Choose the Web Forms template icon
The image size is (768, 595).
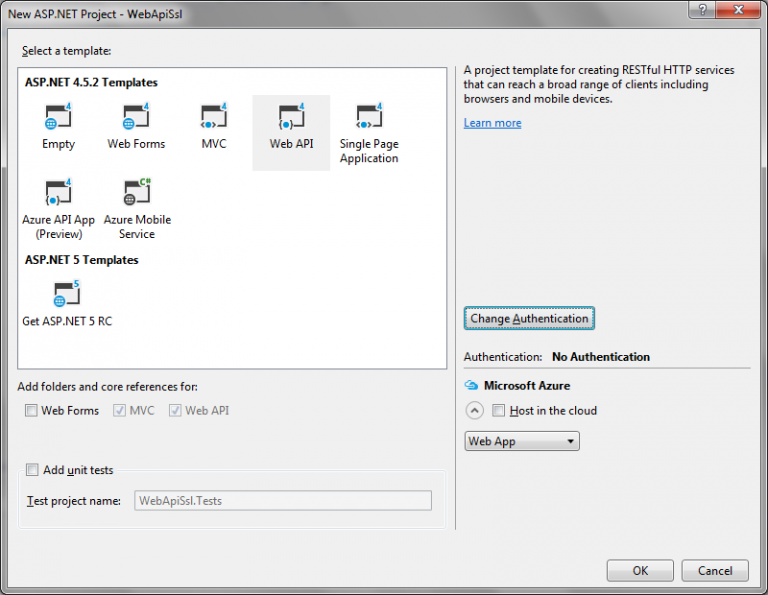(136, 118)
